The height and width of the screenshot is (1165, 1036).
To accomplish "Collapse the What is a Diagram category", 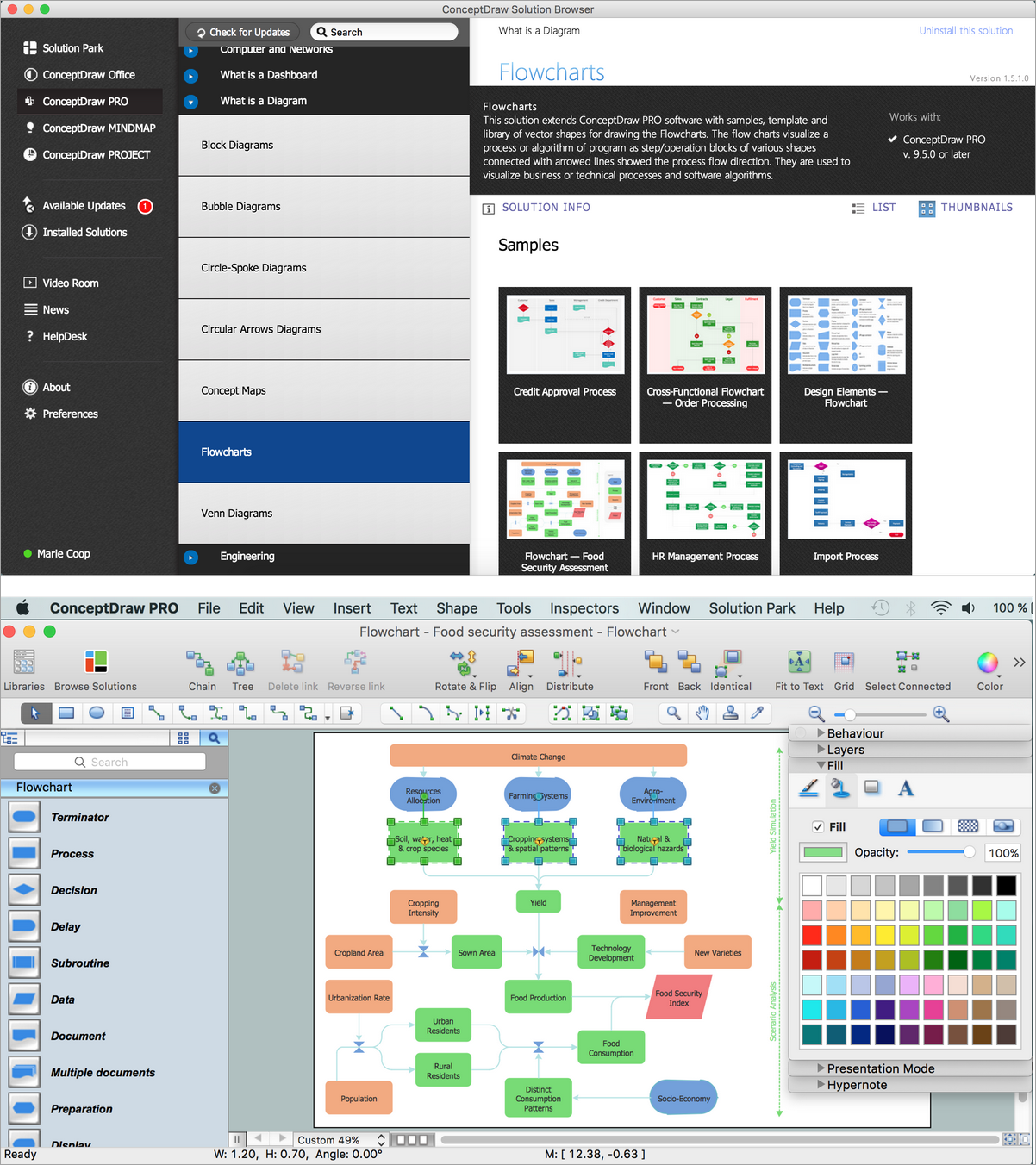I will coord(191,102).
